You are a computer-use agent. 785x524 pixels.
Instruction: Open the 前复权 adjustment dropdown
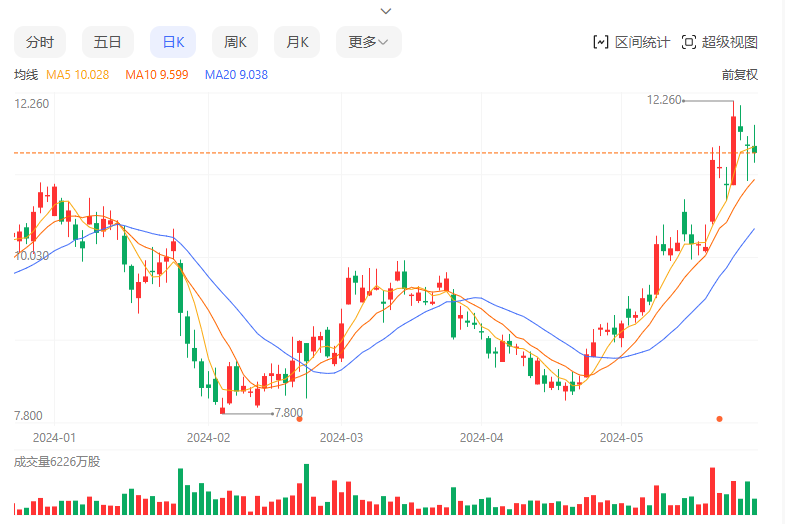[x=739, y=75]
